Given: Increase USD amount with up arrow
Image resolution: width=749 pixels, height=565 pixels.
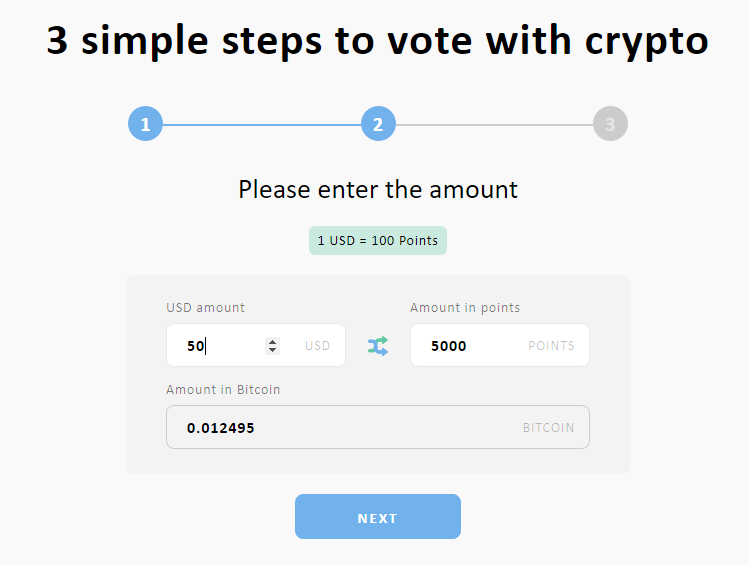Looking at the screenshot, I should [272, 341].
